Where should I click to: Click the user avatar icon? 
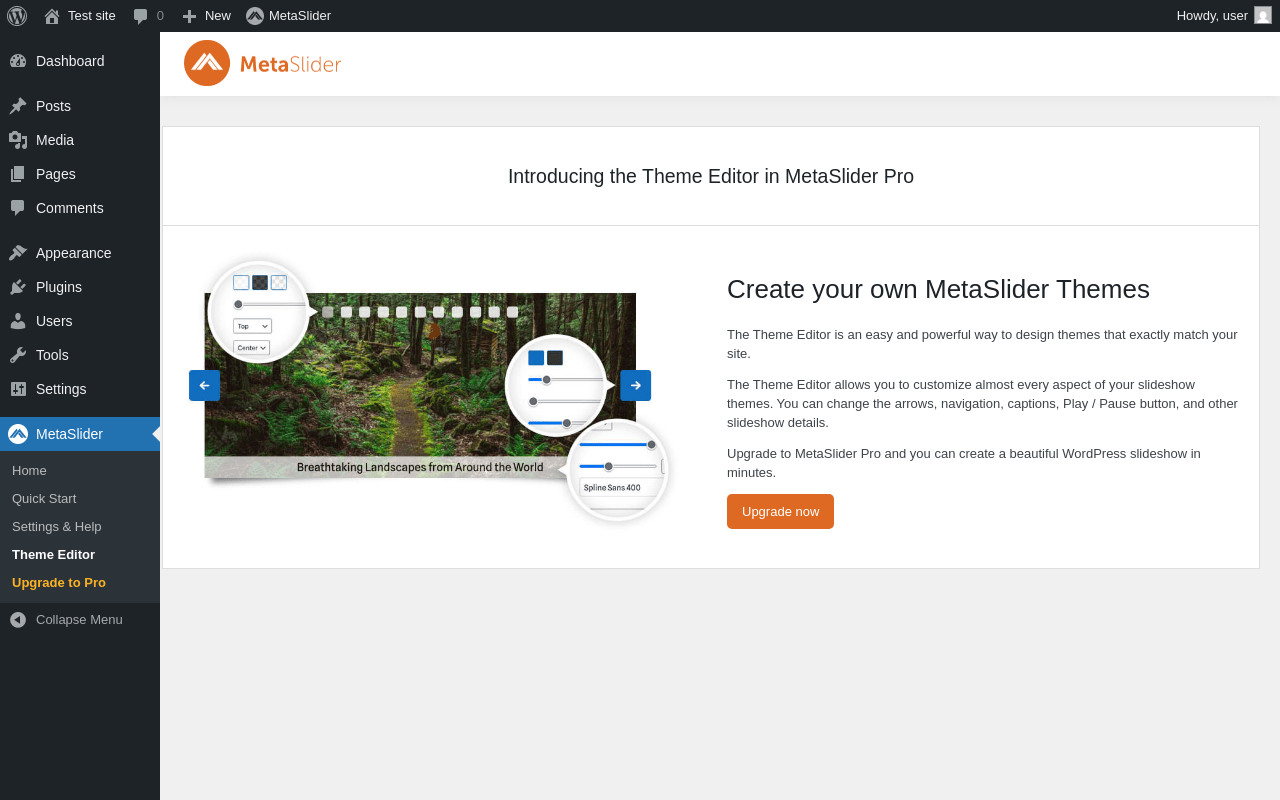click(x=1263, y=15)
